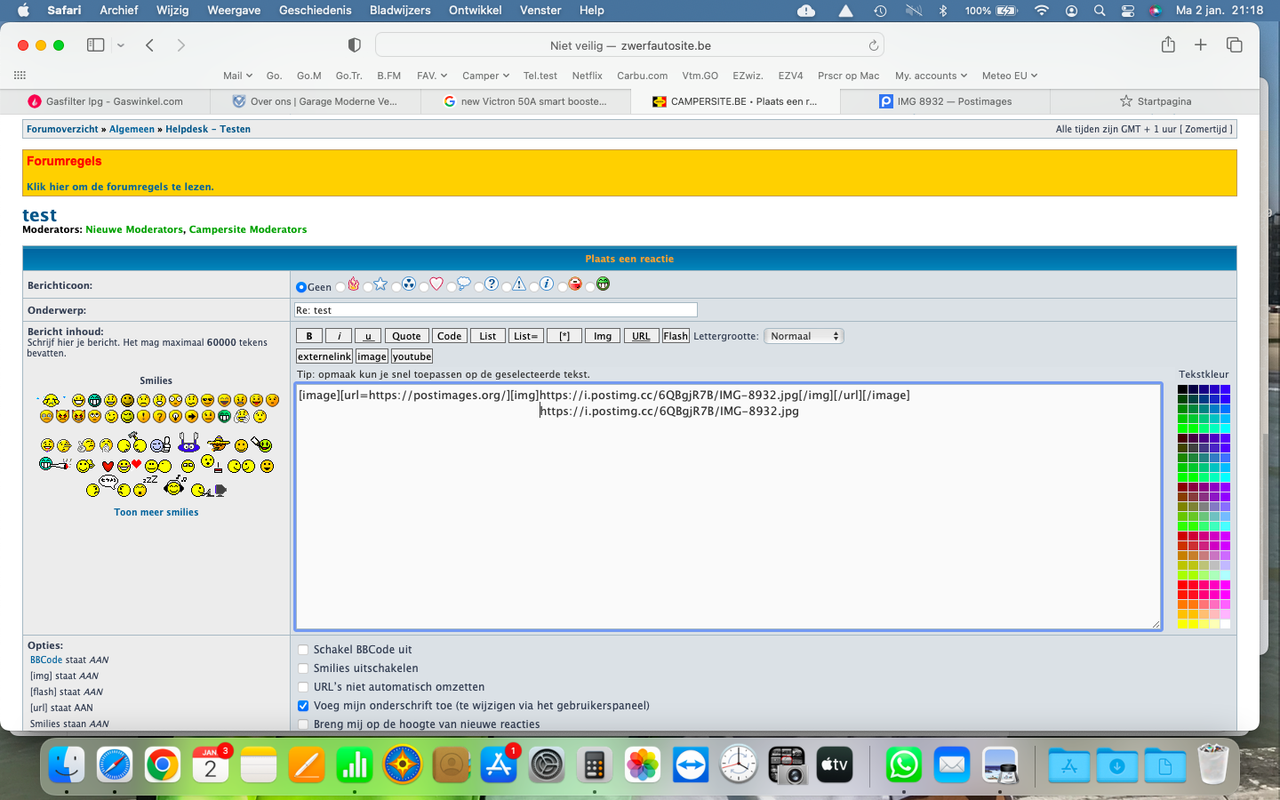Open sidebar options chevron dropdown
1280x800 pixels.
tap(121, 45)
